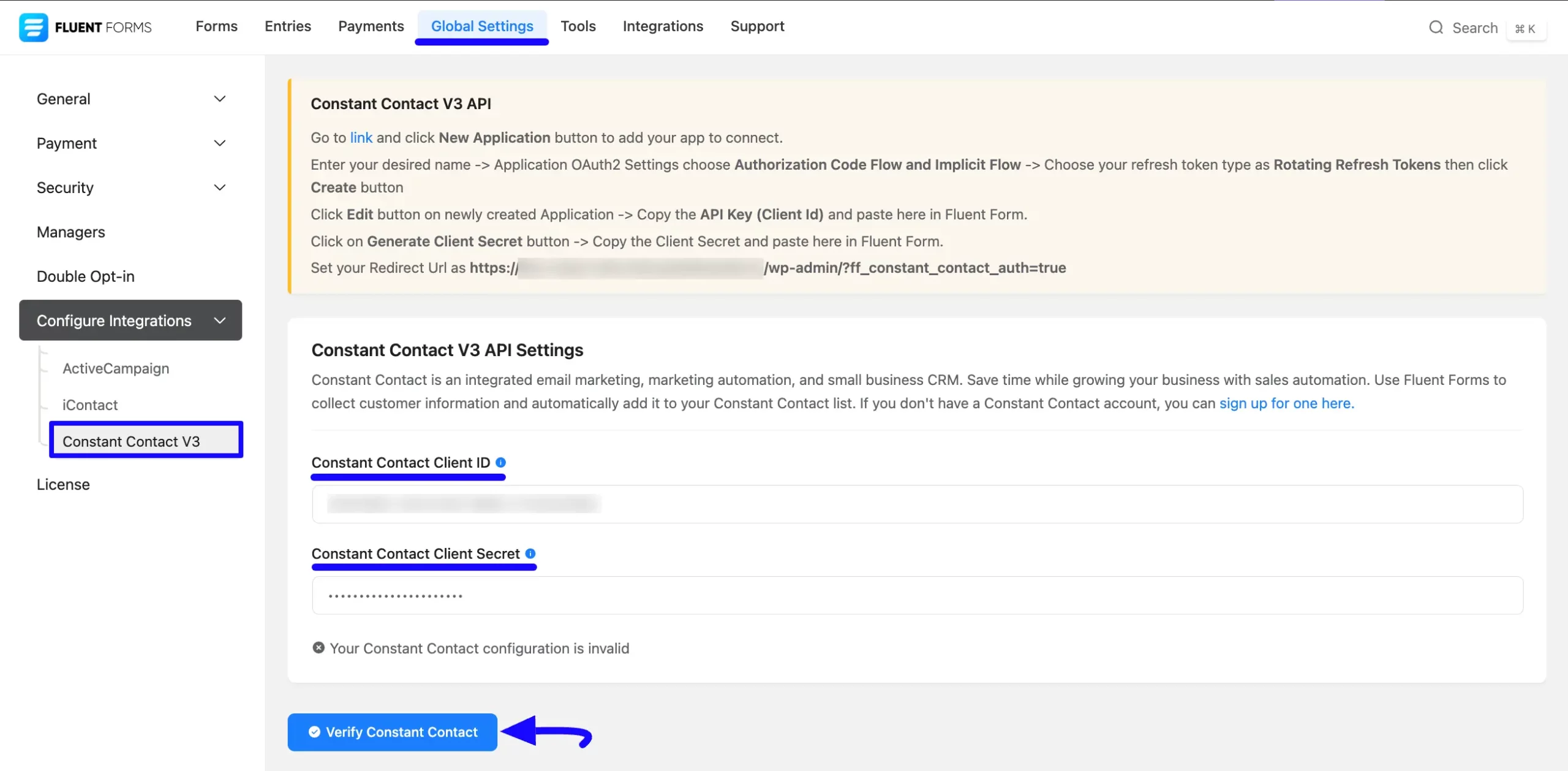Open the Integrations menu
The height and width of the screenshot is (771, 1568).
[x=663, y=26]
